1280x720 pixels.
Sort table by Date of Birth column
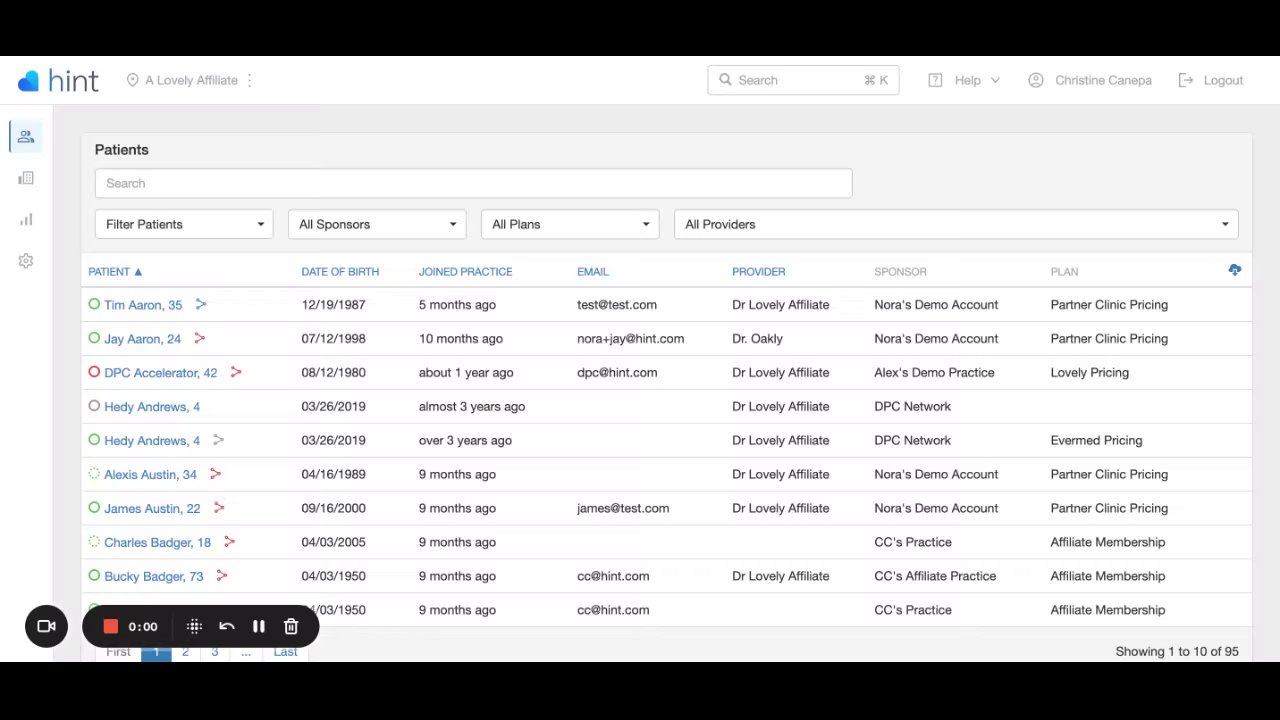pyautogui.click(x=340, y=271)
